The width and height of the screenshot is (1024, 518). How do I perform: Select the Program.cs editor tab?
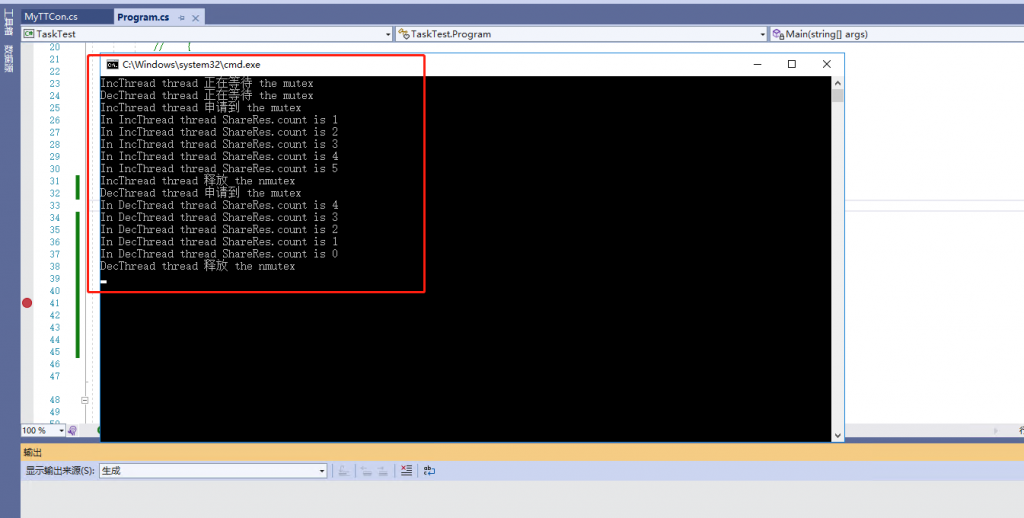point(143,18)
